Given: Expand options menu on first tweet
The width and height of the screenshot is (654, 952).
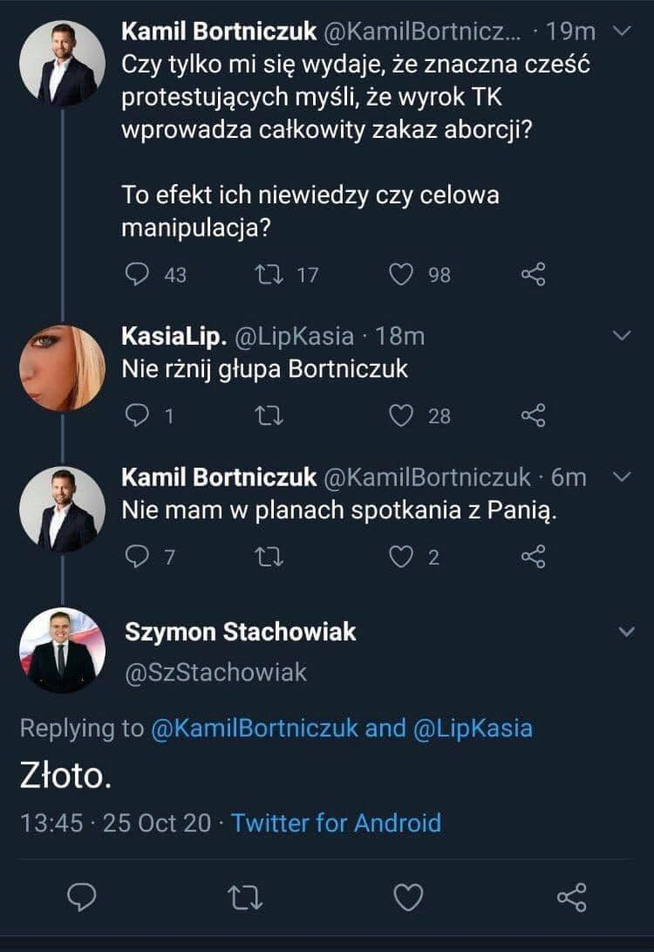Looking at the screenshot, I should pos(621,32).
